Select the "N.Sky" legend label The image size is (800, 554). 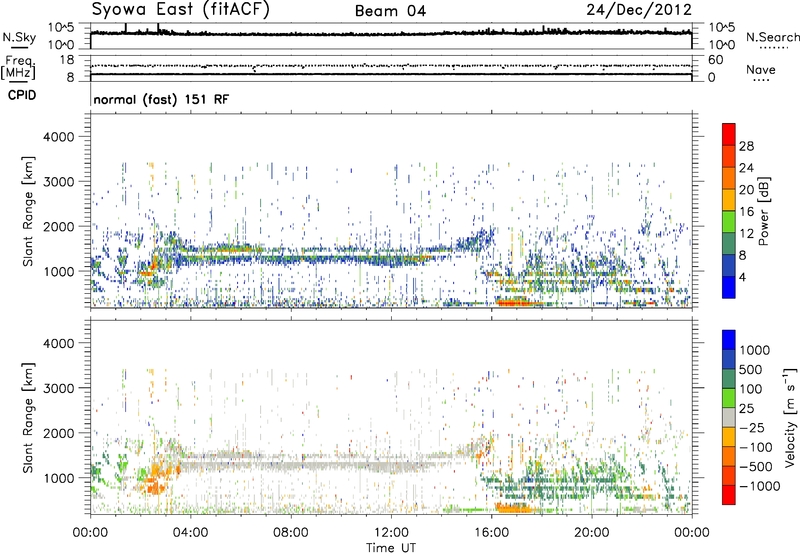[19, 37]
